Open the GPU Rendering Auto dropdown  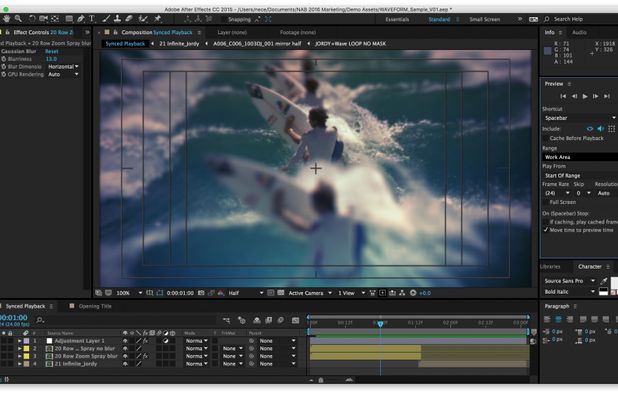(x=63, y=74)
